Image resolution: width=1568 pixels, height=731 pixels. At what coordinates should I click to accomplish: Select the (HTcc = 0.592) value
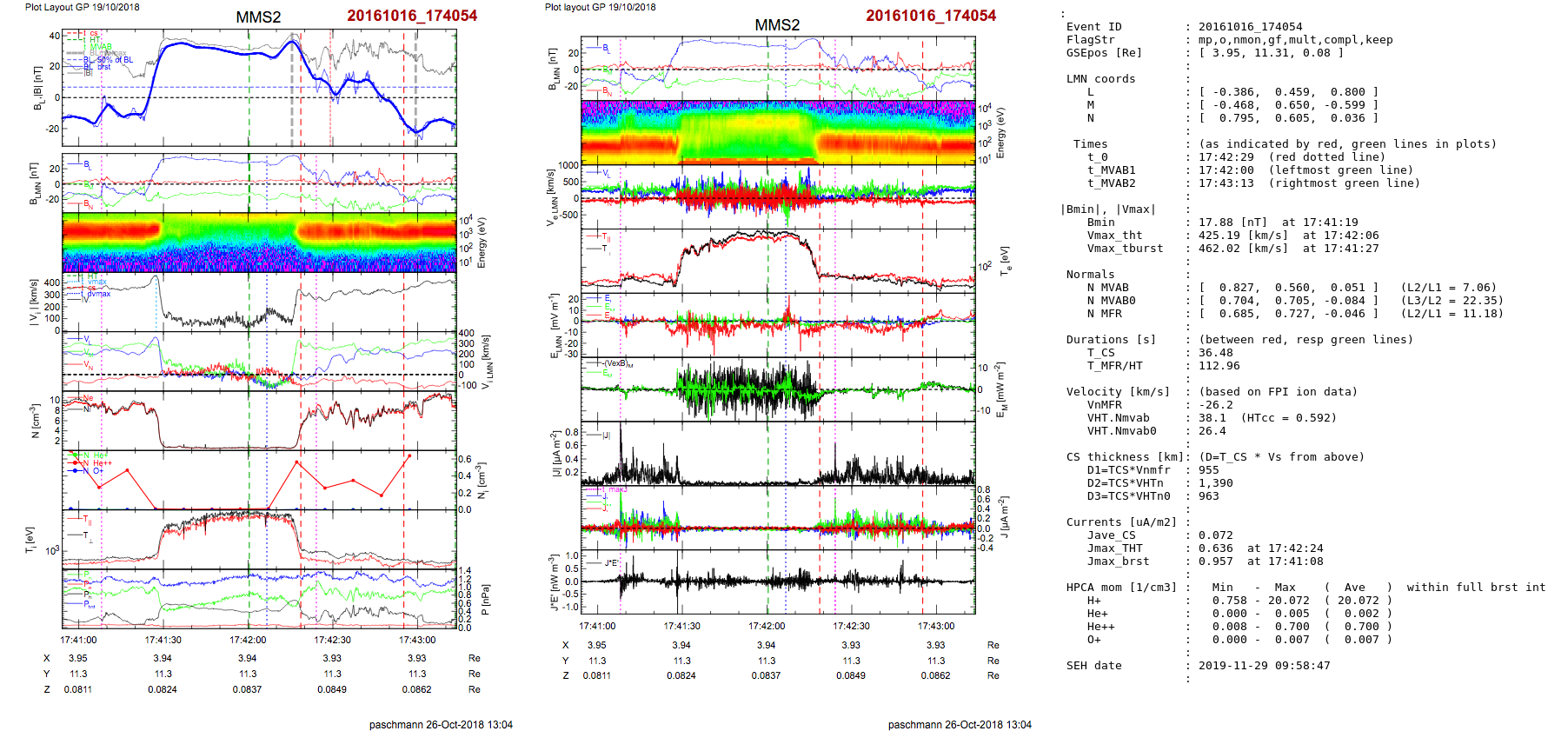1289,418
